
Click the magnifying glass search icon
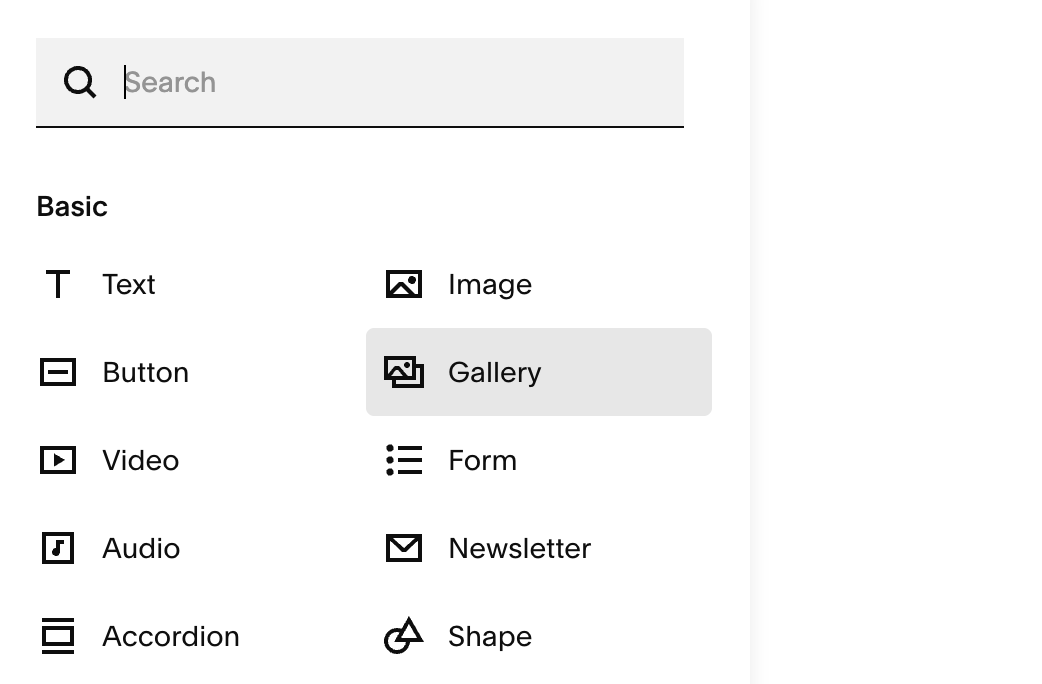click(80, 82)
